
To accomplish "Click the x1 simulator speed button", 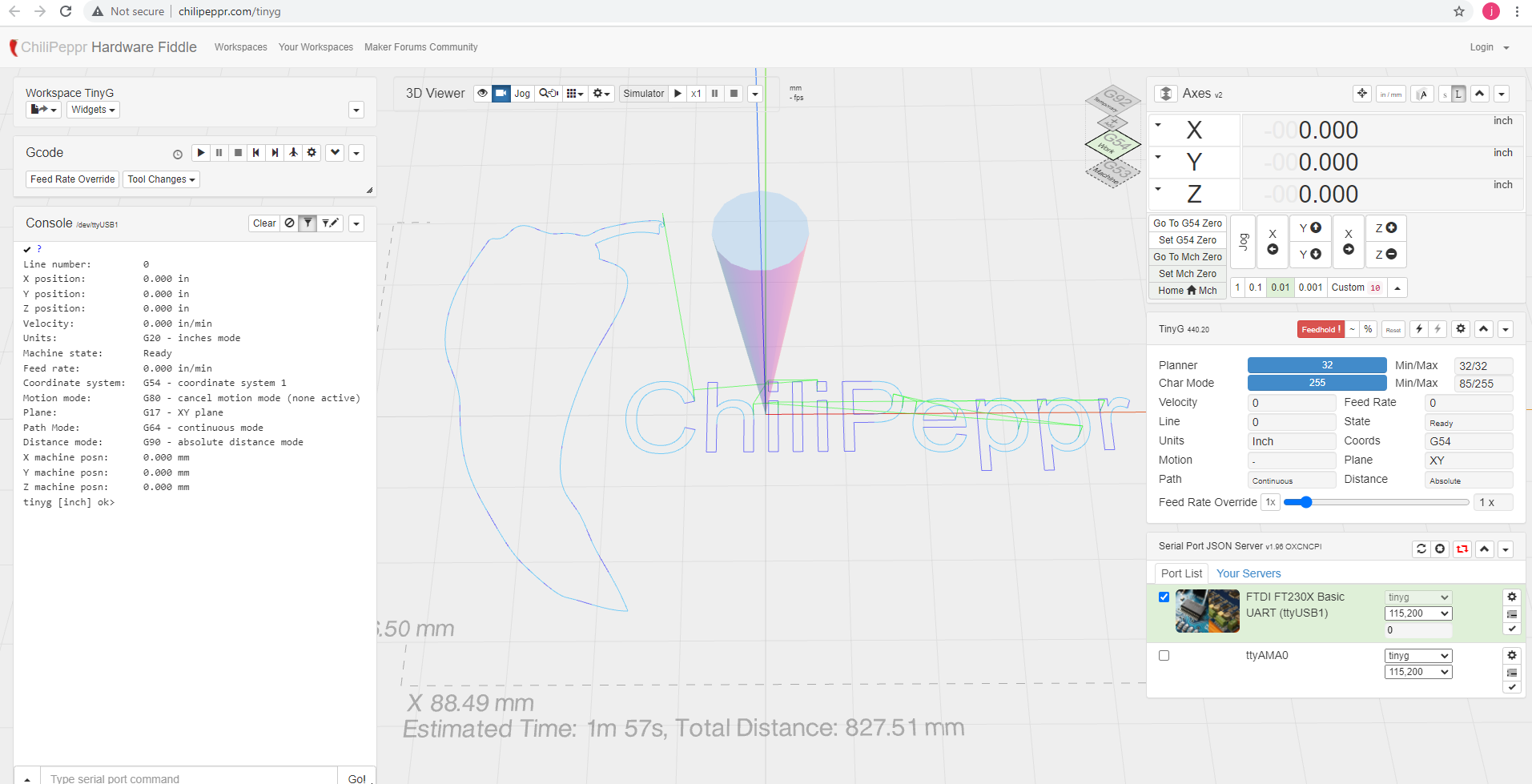I will [696, 94].
